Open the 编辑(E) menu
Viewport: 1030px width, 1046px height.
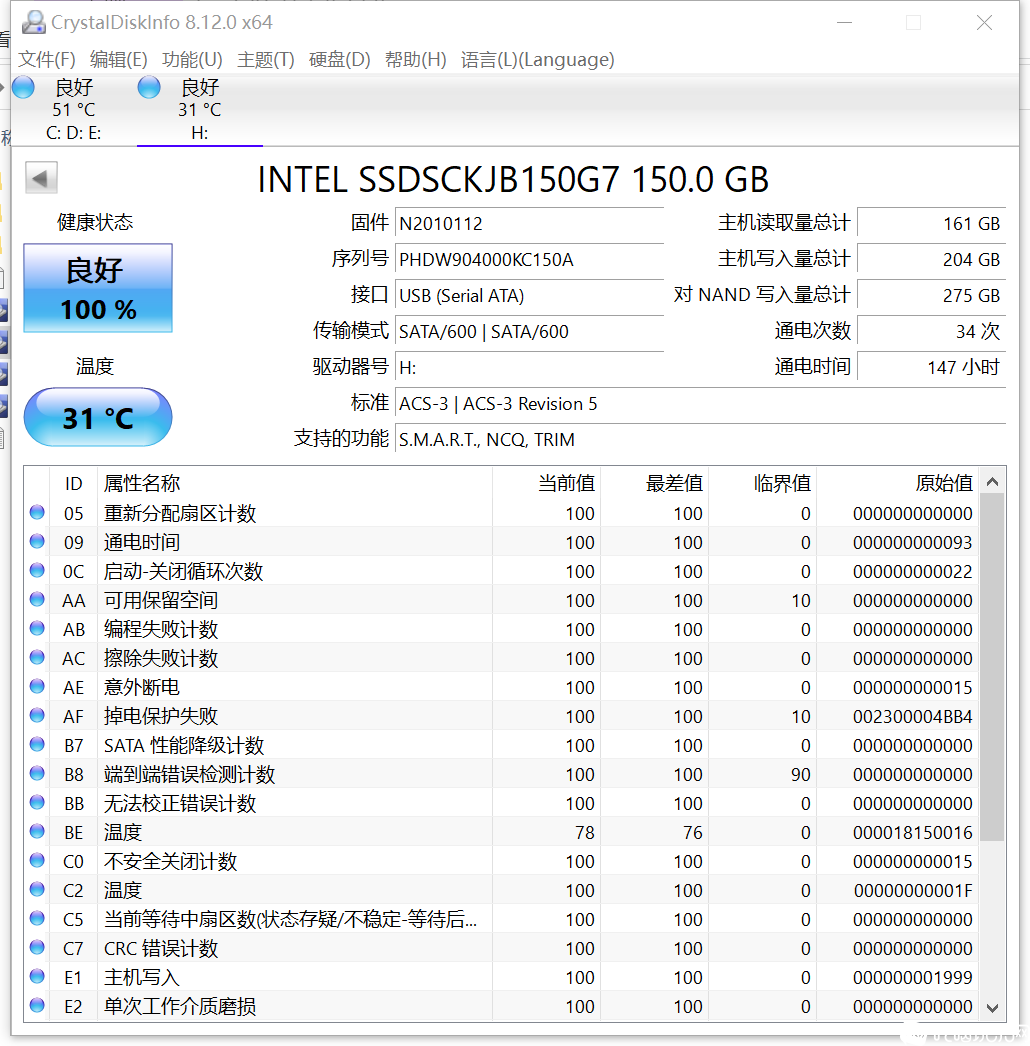pos(119,59)
